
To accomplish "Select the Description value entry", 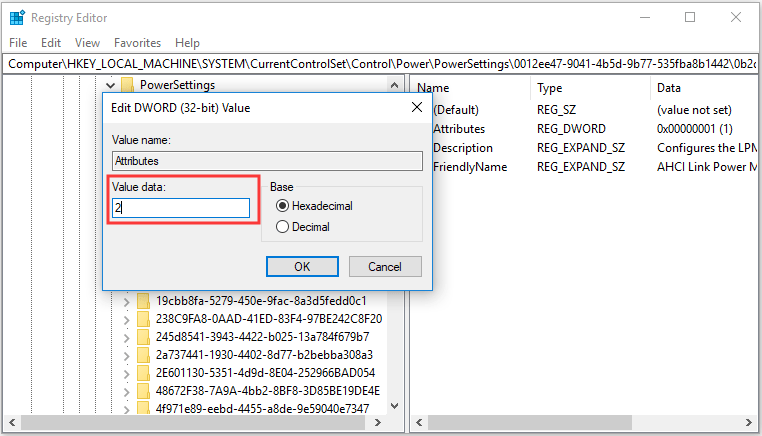I will 463,148.
